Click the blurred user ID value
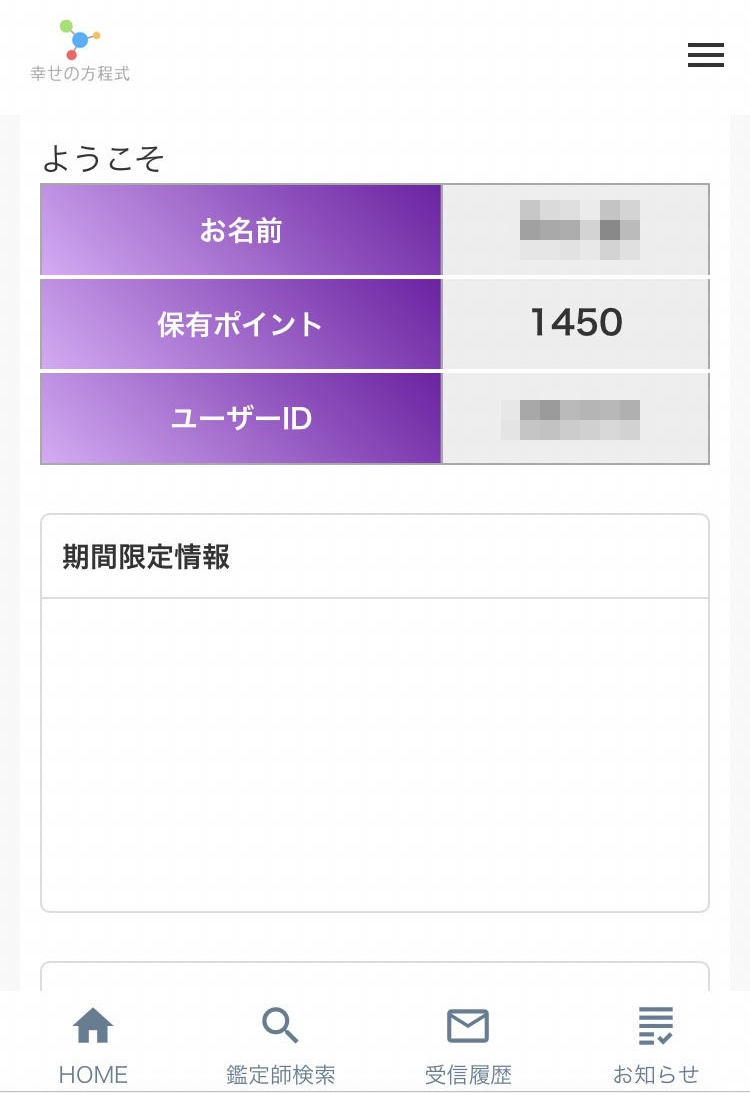Screen dimensions: 750x1093 click(571, 419)
